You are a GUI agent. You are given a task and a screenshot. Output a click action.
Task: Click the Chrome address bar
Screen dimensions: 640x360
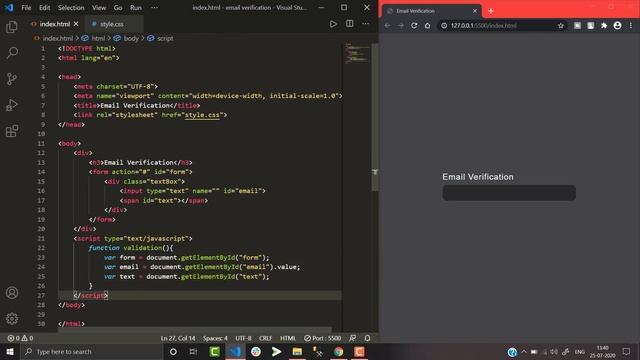point(502,25)
